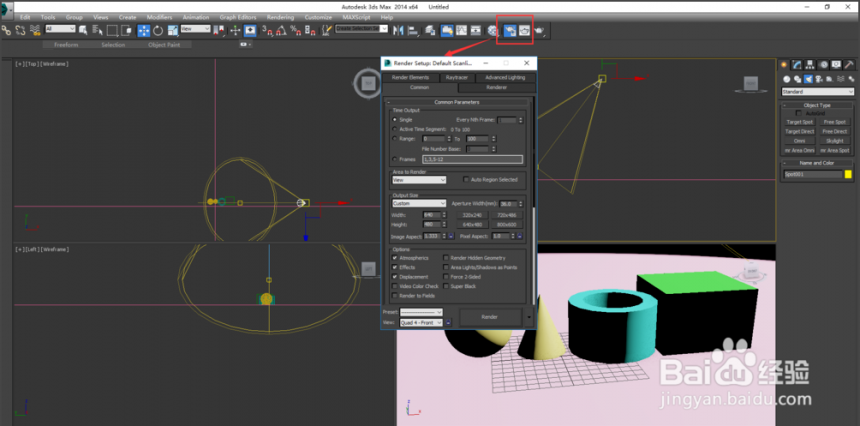Click Bind to Space Warp icon
The image size is (860, 426).
click(x=35, y=30)
